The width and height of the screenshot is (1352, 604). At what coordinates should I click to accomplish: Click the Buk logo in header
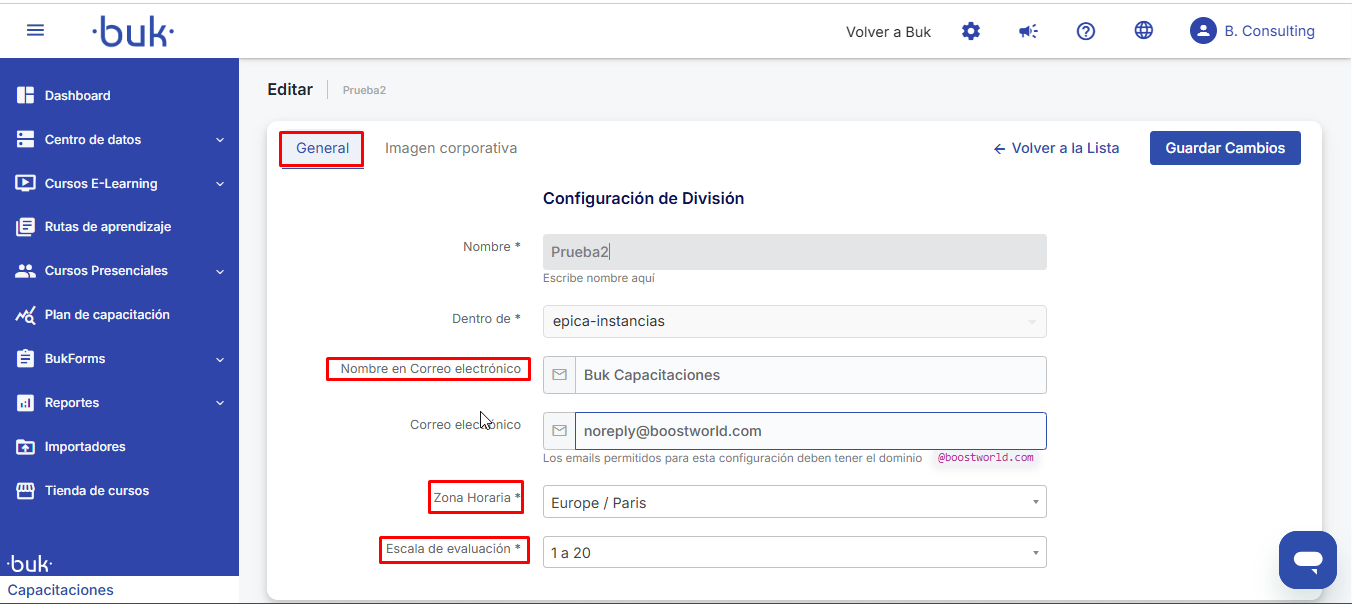pyautogui.click(x=133, y=31)
